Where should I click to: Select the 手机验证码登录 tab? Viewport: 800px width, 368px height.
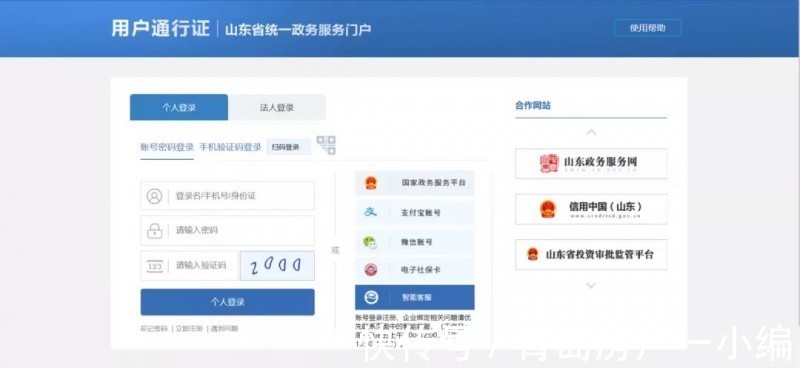coord(230,147)
